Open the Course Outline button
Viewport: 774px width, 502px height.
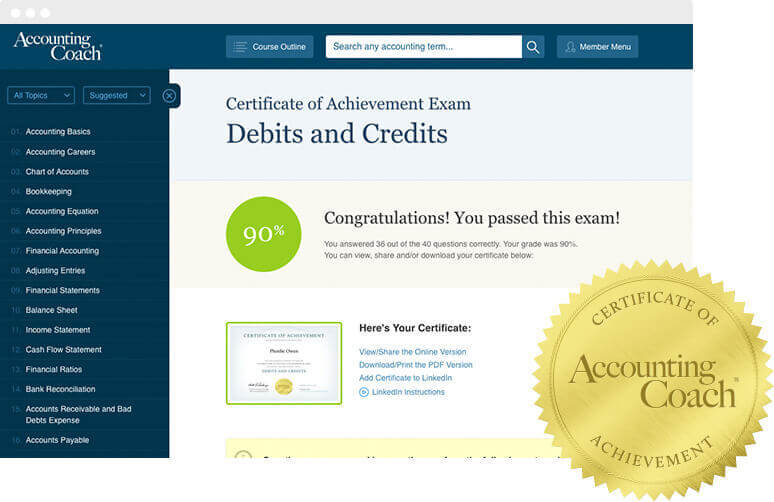(270, 47)
